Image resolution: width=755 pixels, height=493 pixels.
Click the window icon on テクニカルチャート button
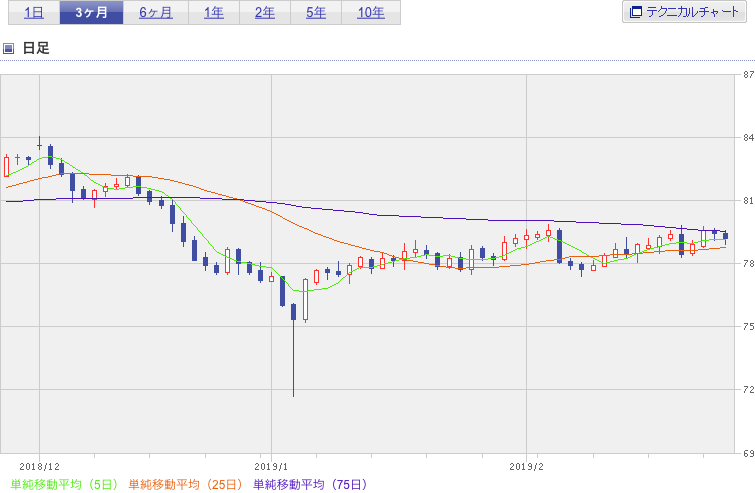coord(636,12)
